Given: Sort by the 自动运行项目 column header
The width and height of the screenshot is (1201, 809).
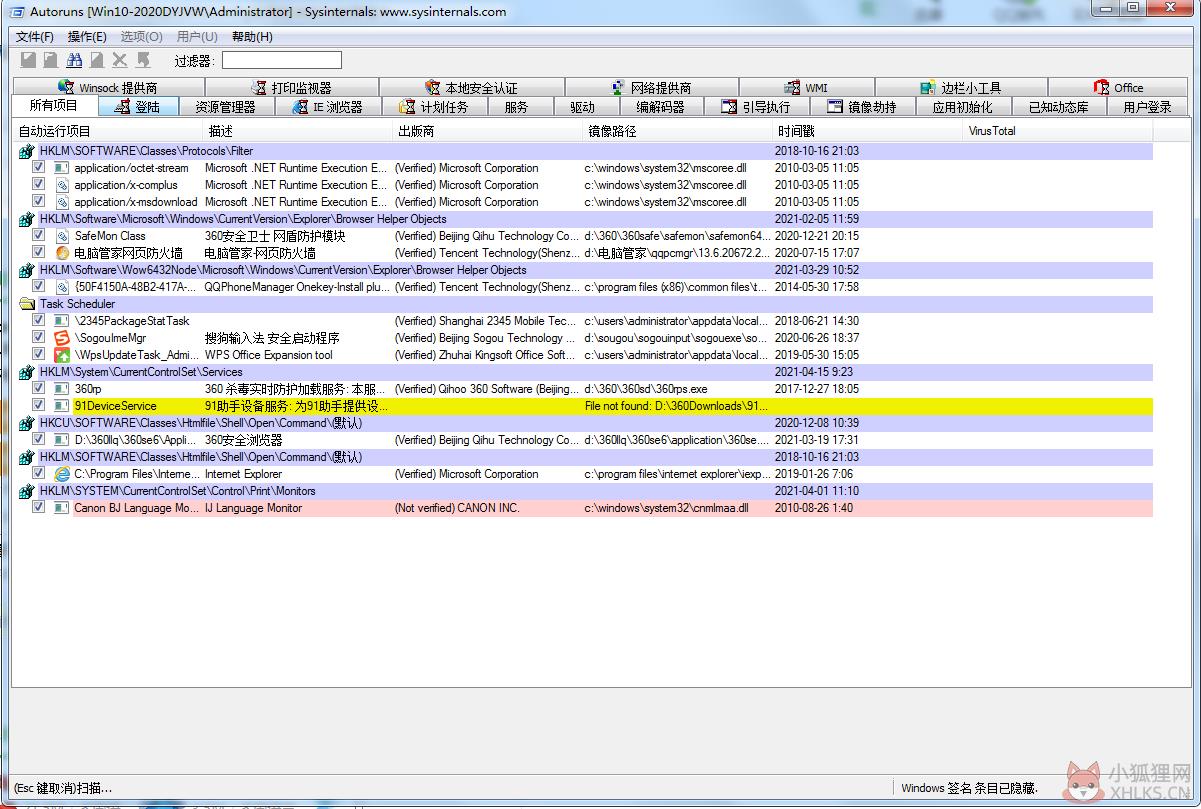Looking at the screenshot, I should click(108, 131).
